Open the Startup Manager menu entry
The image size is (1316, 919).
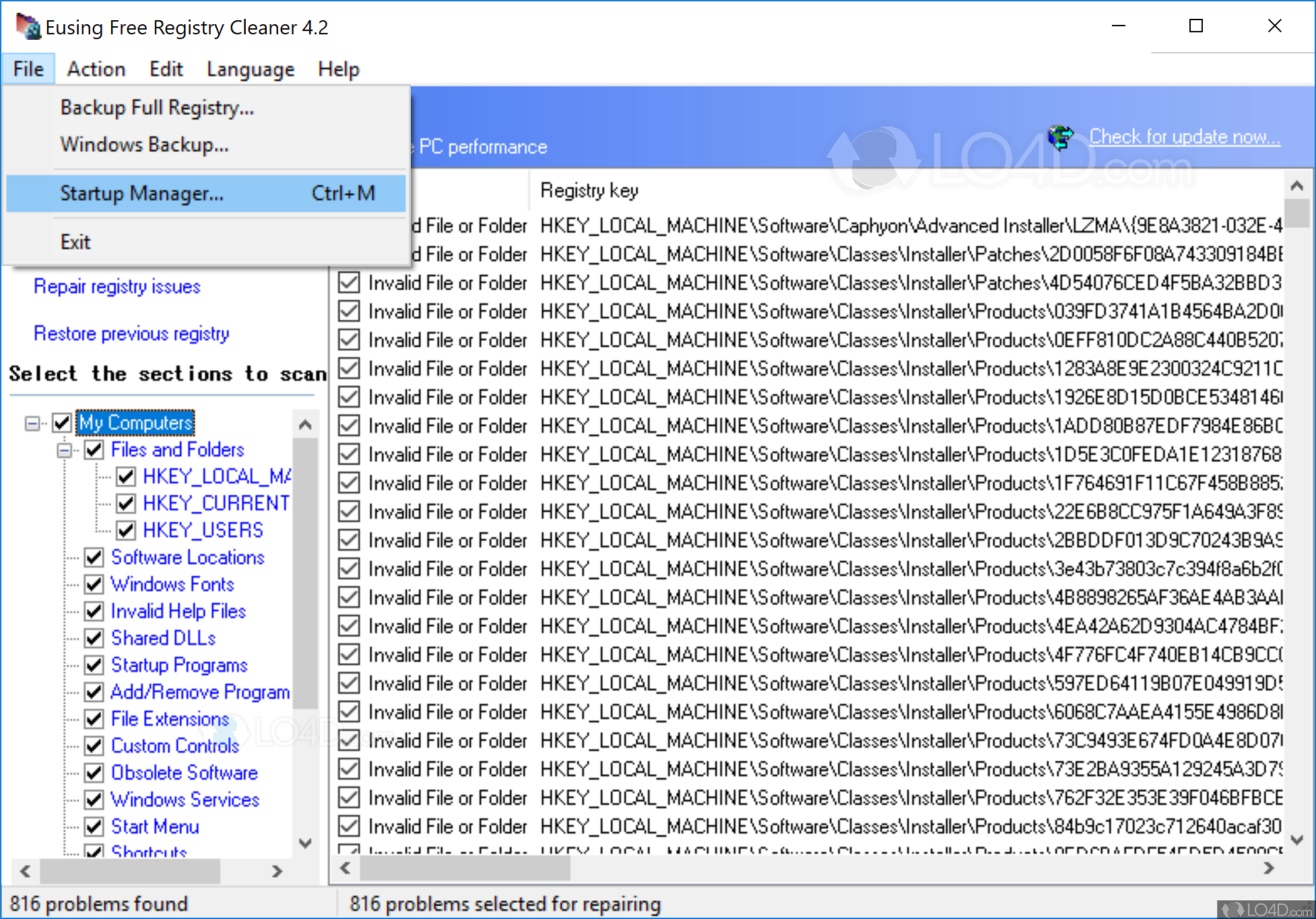click(141, 194)
